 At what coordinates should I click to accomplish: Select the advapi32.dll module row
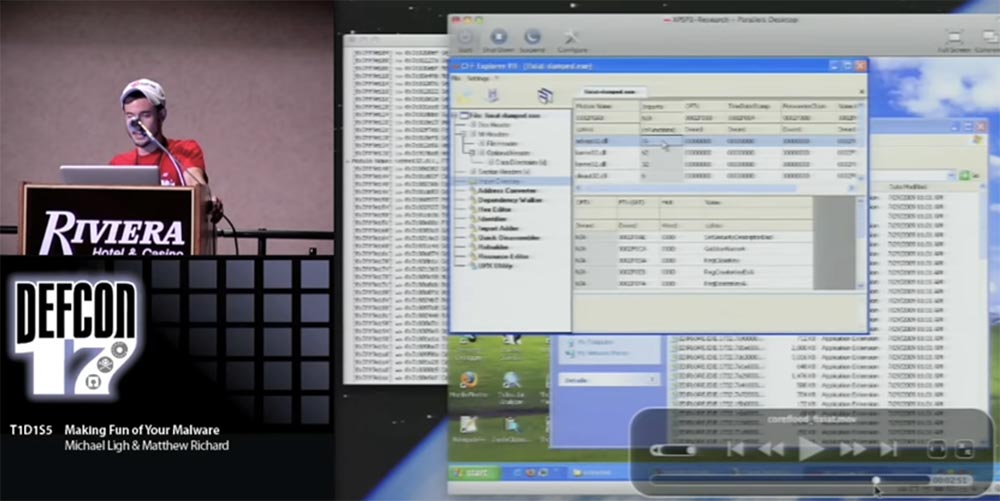717,141
